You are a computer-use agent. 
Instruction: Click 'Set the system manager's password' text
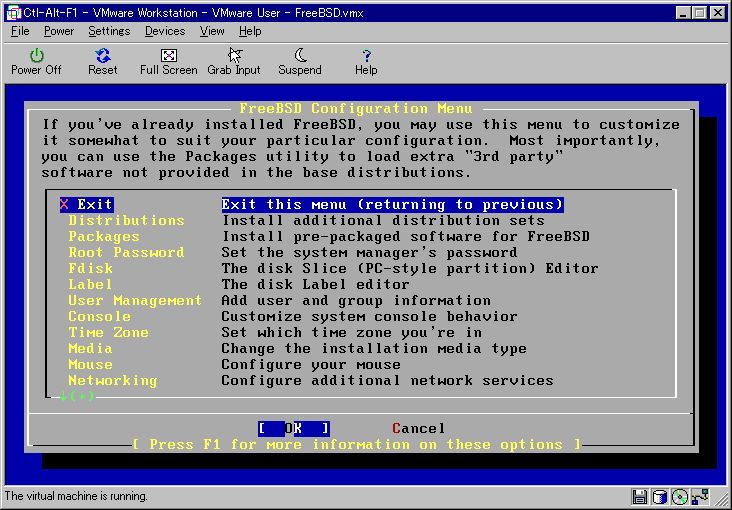coord(369,252)
